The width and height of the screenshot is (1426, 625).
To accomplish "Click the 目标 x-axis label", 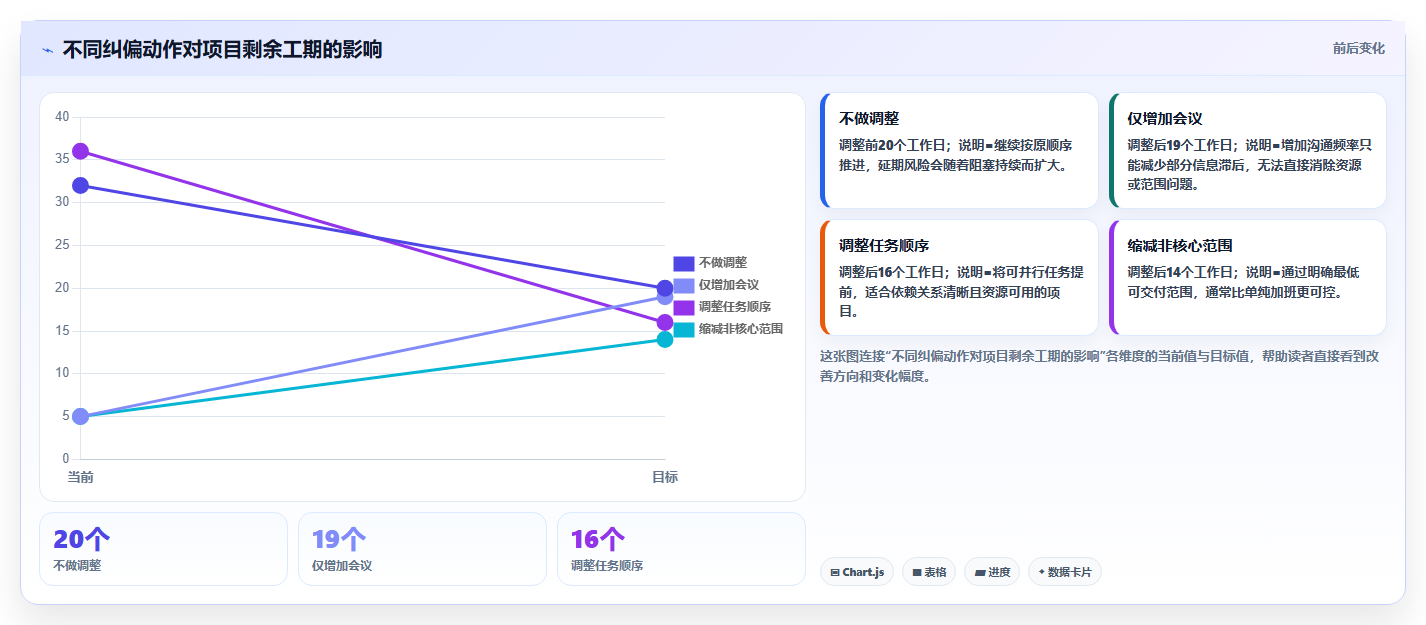I will 665,477.
